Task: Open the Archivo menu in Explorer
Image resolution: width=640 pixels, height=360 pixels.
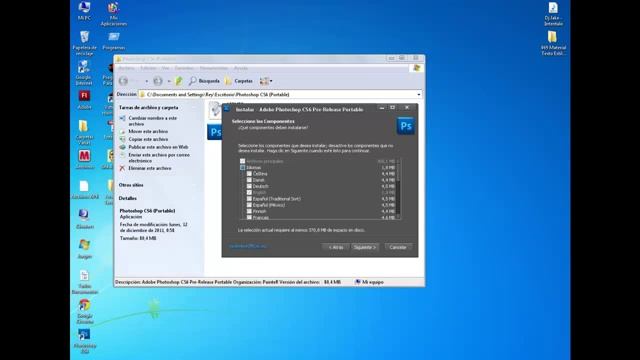Action: pyautogui.click(x=127, y=68)
